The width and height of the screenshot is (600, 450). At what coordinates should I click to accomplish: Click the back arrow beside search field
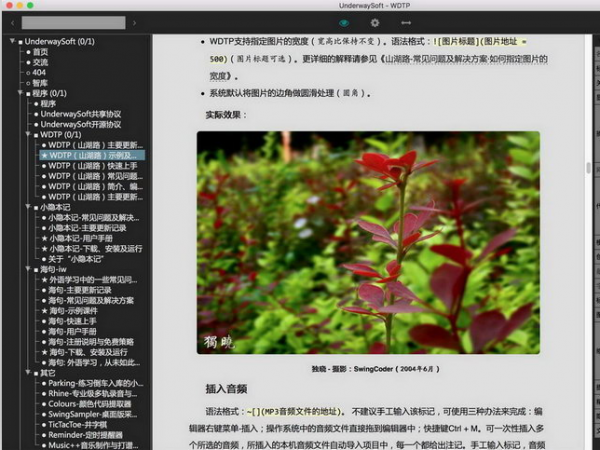pos(13,22)
